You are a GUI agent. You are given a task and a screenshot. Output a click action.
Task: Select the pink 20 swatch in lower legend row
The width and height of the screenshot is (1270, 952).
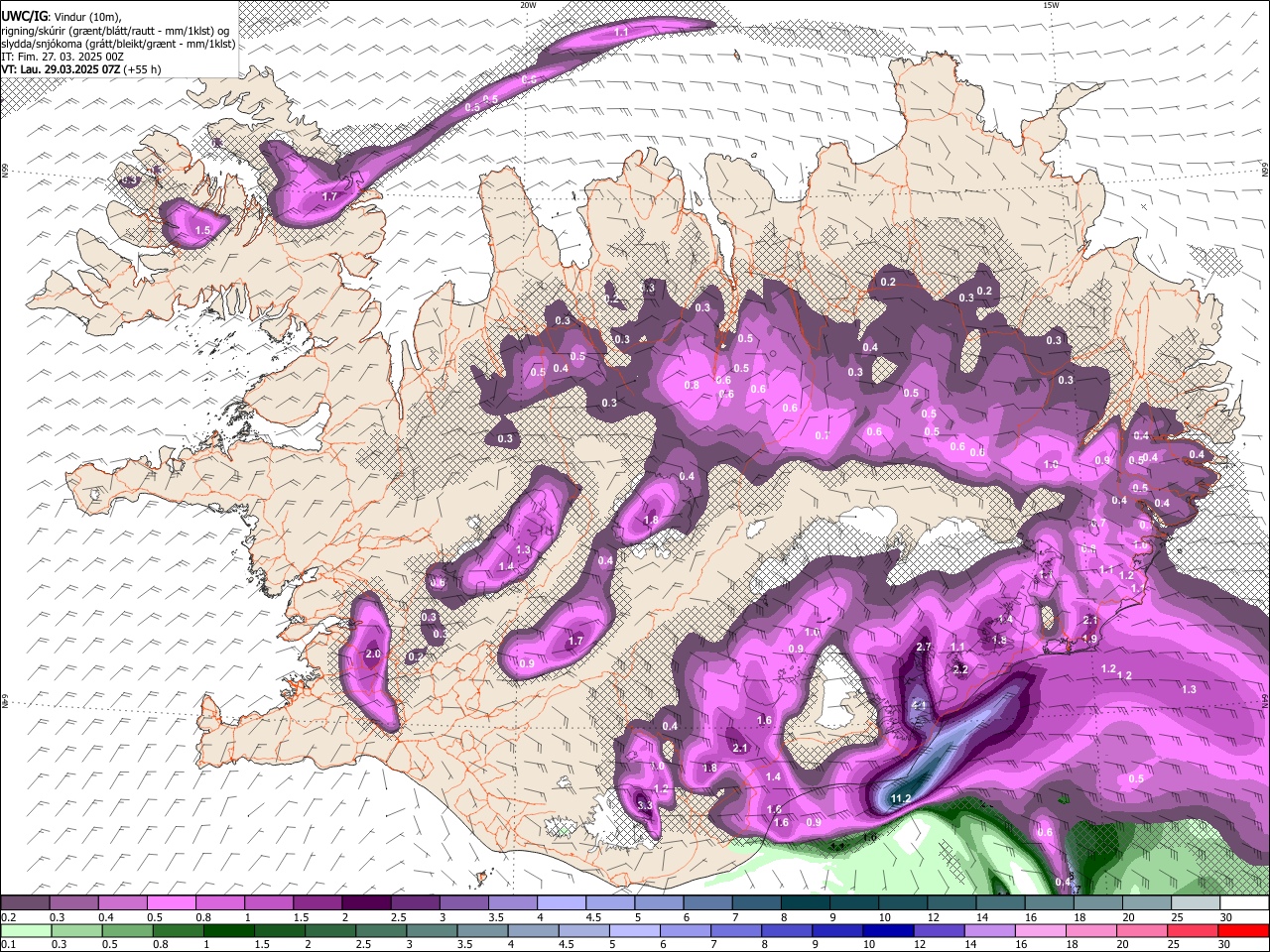pos(1142,930)
